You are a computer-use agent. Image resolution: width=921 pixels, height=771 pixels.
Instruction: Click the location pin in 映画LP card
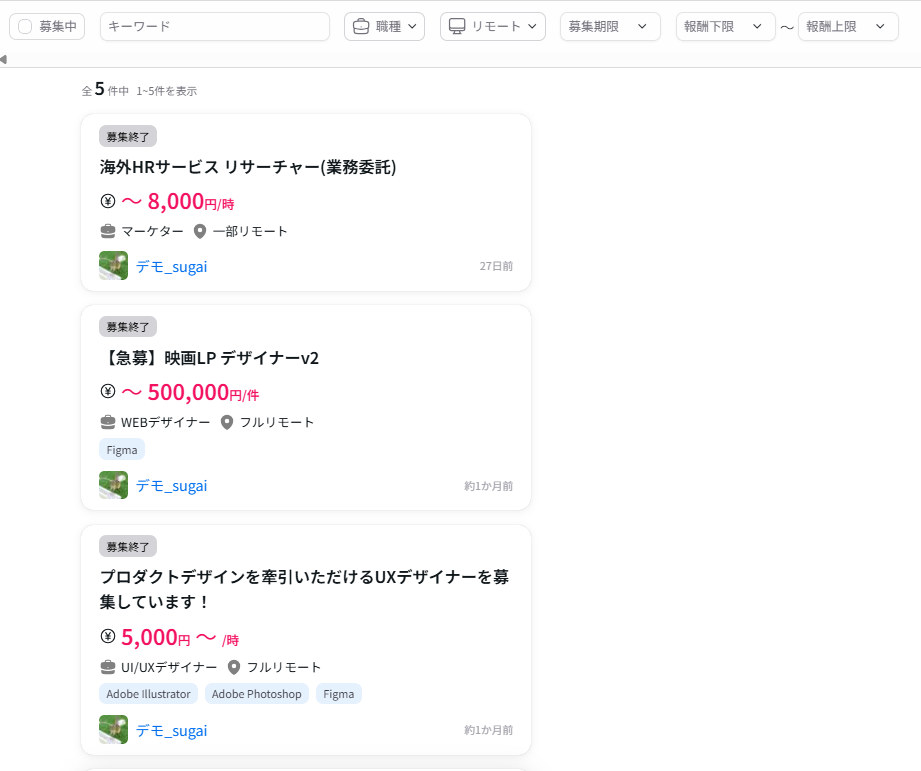click(227, 422)
